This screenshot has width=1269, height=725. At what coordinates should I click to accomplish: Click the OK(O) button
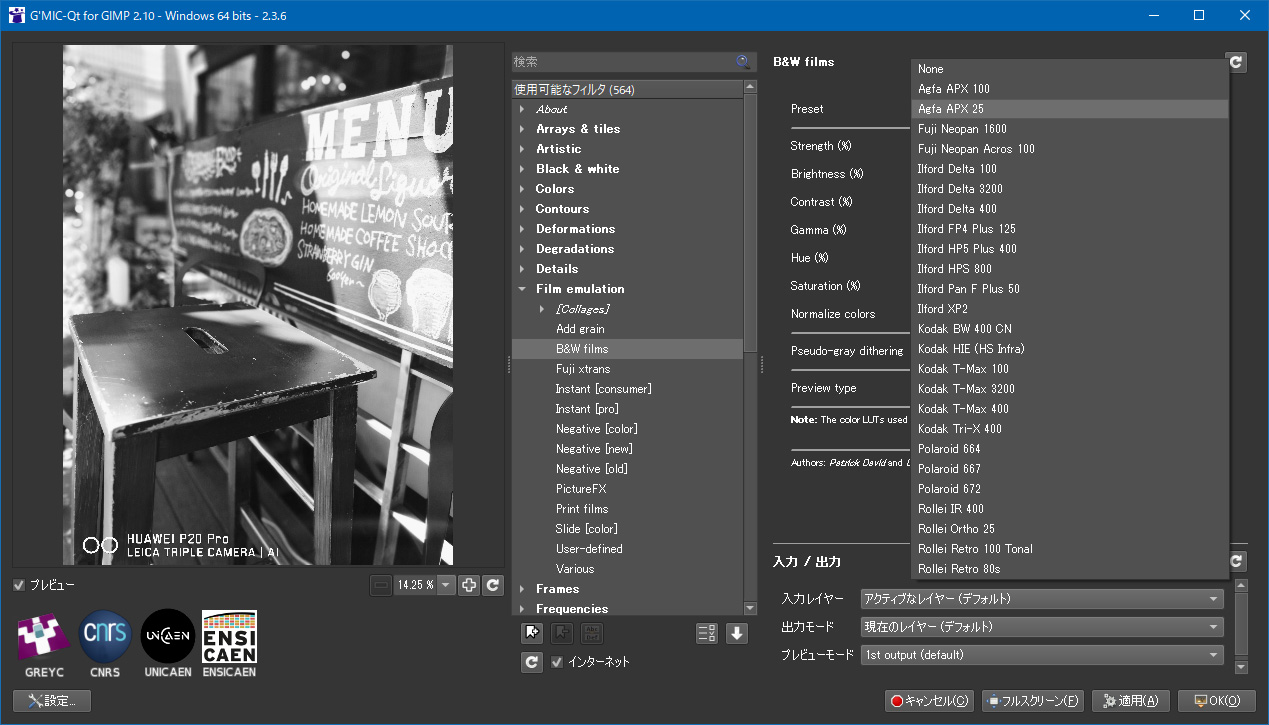pyautogui.click(x=1216, y=701)
